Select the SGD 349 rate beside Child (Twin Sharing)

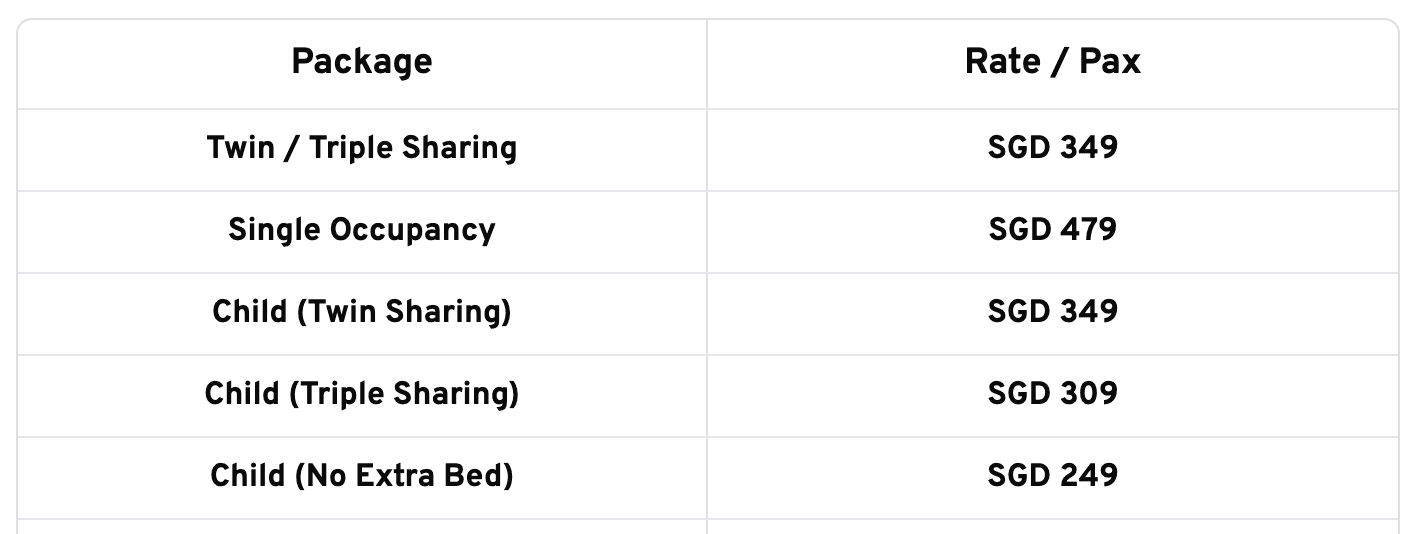(x=1052, y=313)
